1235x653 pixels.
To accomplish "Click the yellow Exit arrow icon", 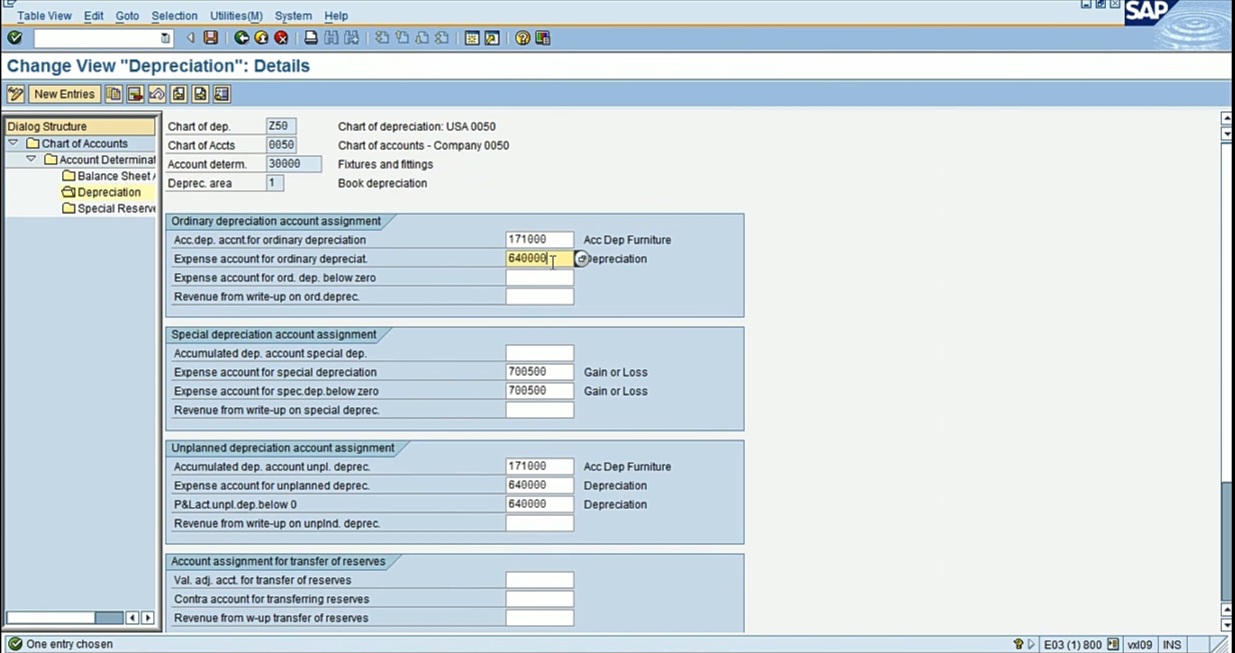I will pyautogui.click(x=261, y=38).
